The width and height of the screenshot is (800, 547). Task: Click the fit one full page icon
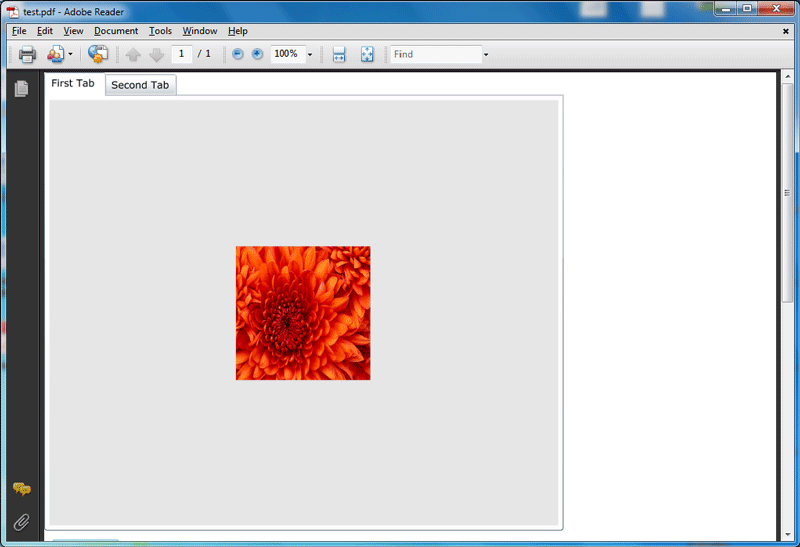(x=367, y=54)
